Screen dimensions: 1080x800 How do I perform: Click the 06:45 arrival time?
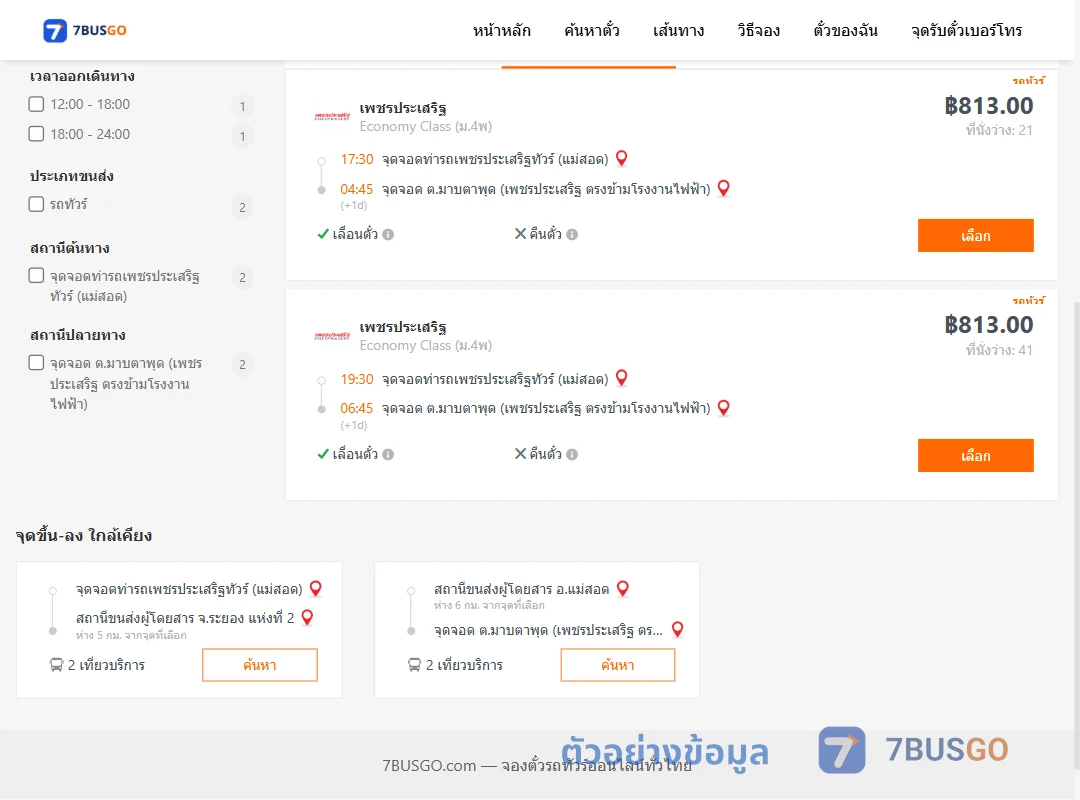357,408
